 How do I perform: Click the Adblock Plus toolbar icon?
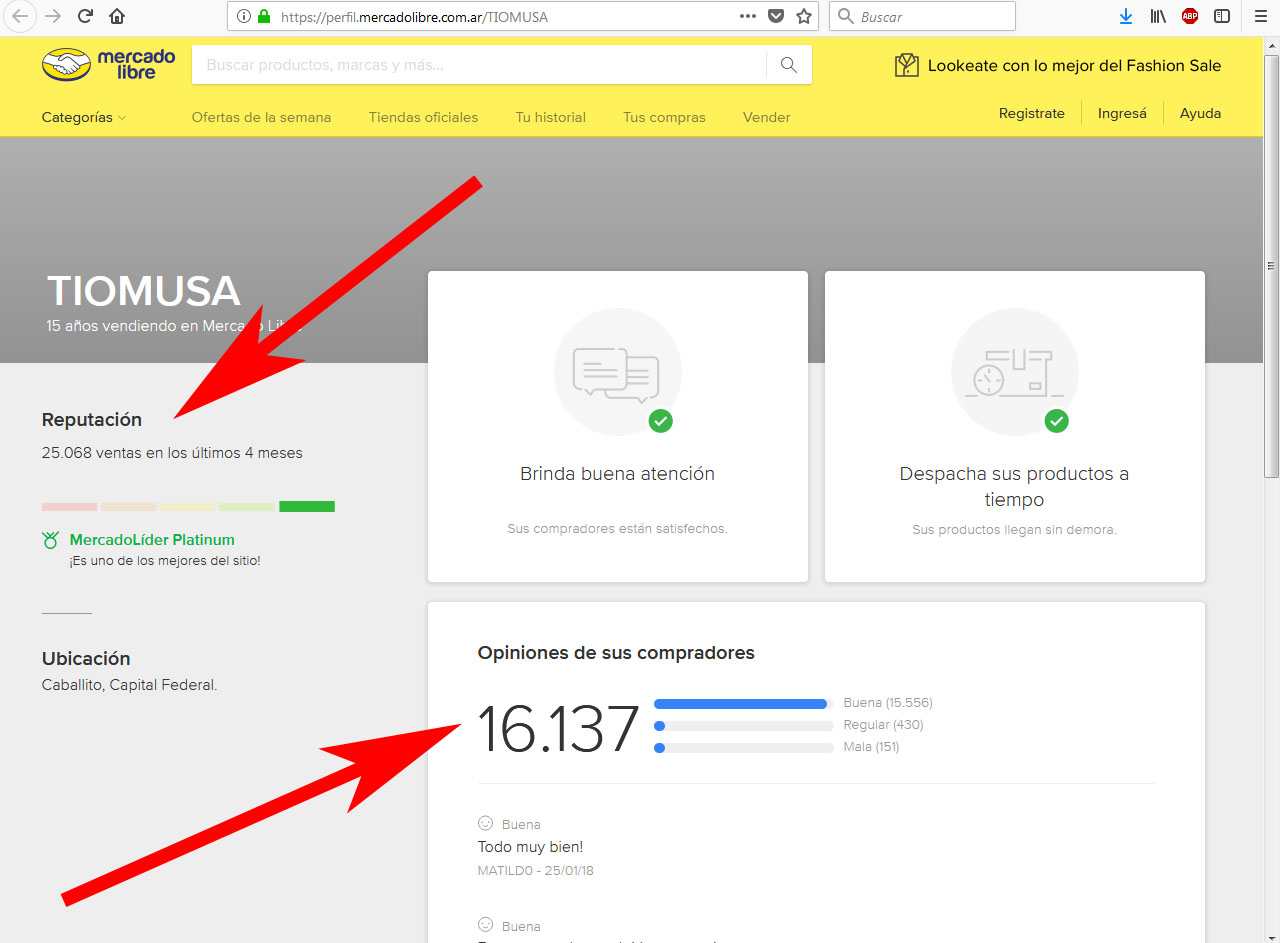coord(1189,16)
